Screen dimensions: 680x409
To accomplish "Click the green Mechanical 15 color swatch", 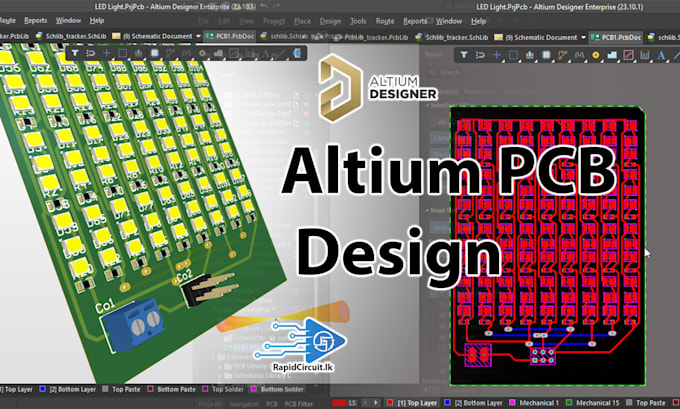I will click(x=569, y=403).
